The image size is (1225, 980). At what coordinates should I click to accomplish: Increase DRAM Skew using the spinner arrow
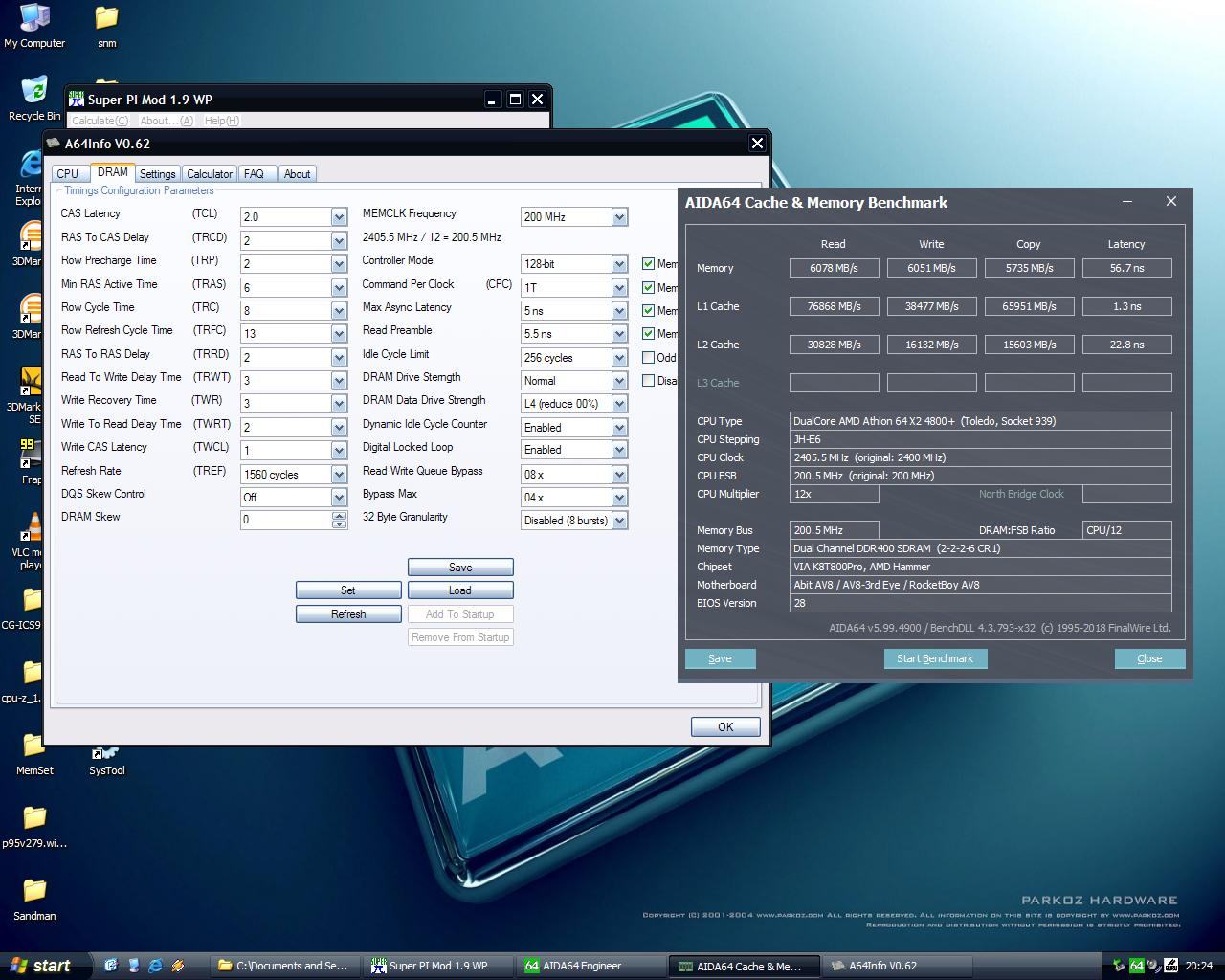[339, 516]
